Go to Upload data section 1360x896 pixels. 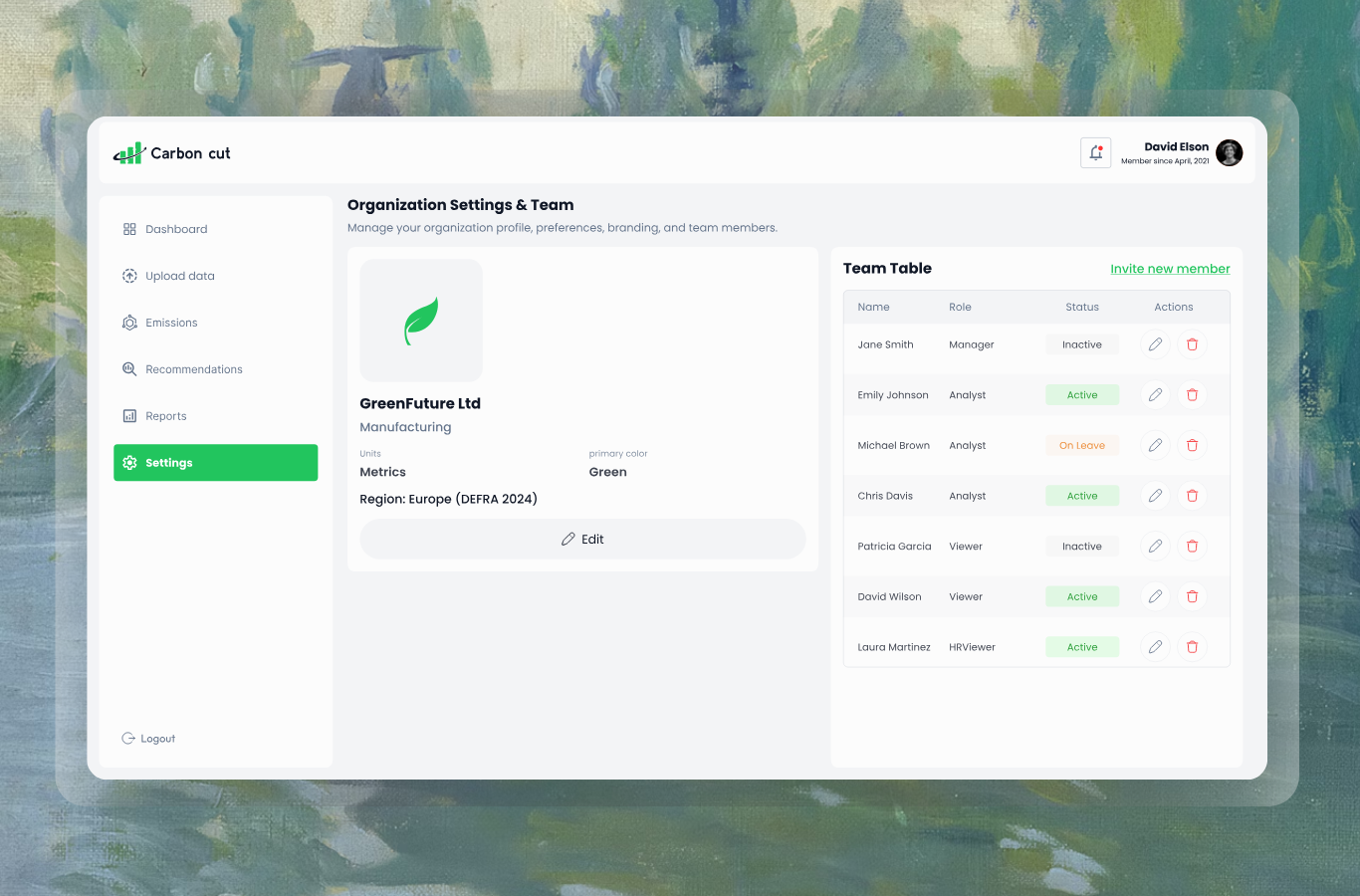(179, 276)
